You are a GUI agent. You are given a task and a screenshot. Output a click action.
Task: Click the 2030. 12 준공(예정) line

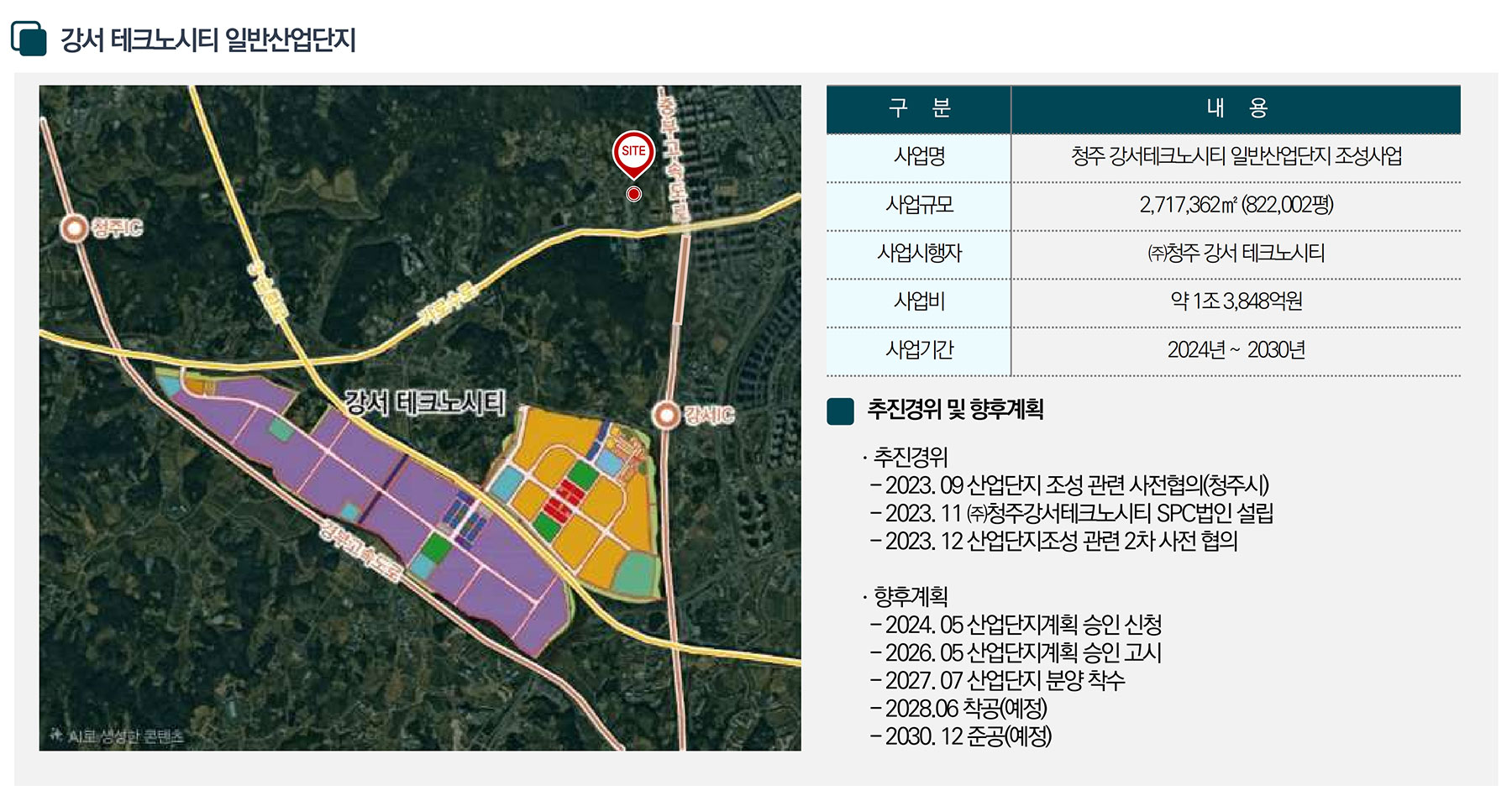click(961, 736)
